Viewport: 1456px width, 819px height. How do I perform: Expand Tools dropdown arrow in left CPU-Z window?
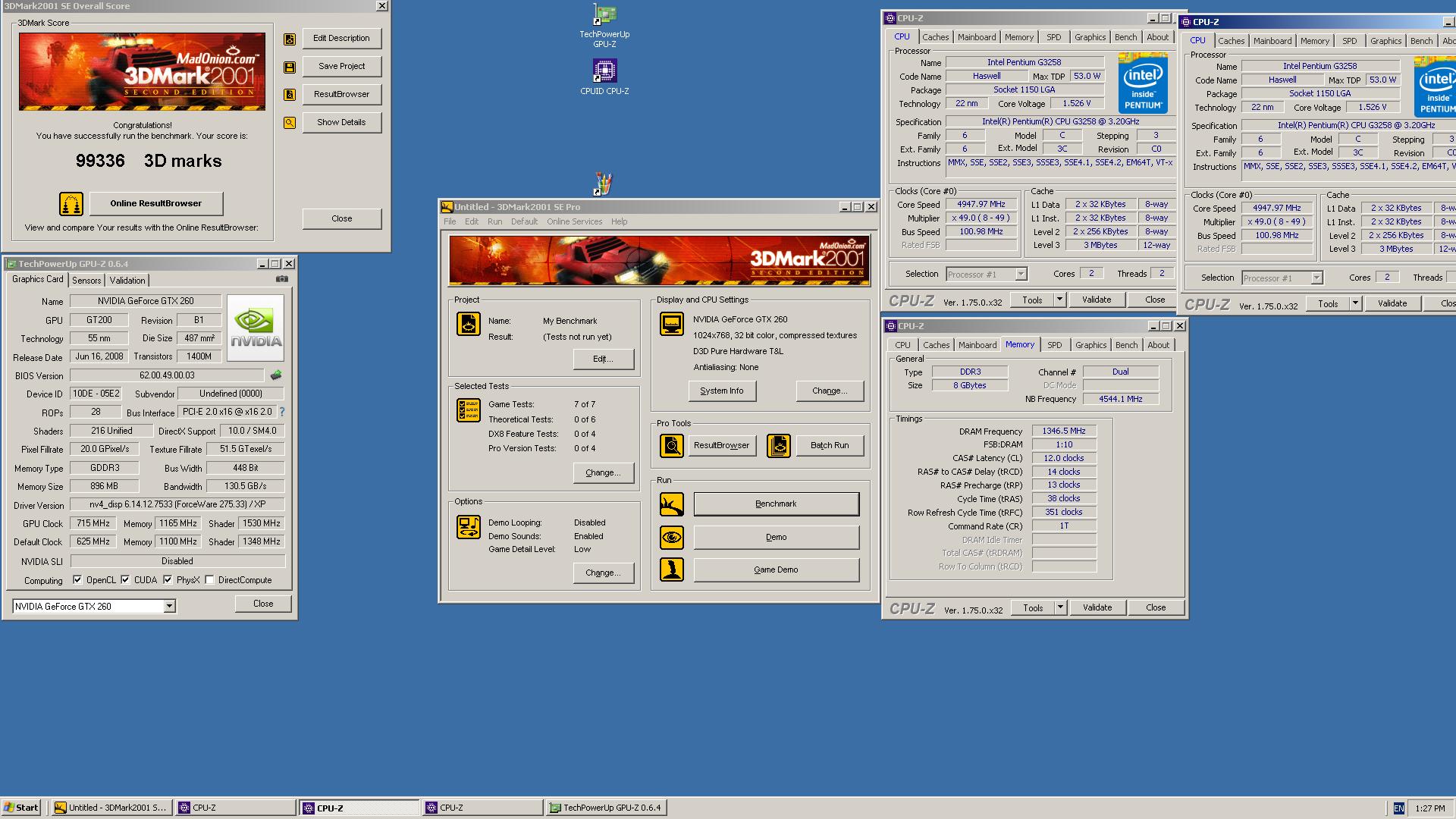(x=1059, y=300)
